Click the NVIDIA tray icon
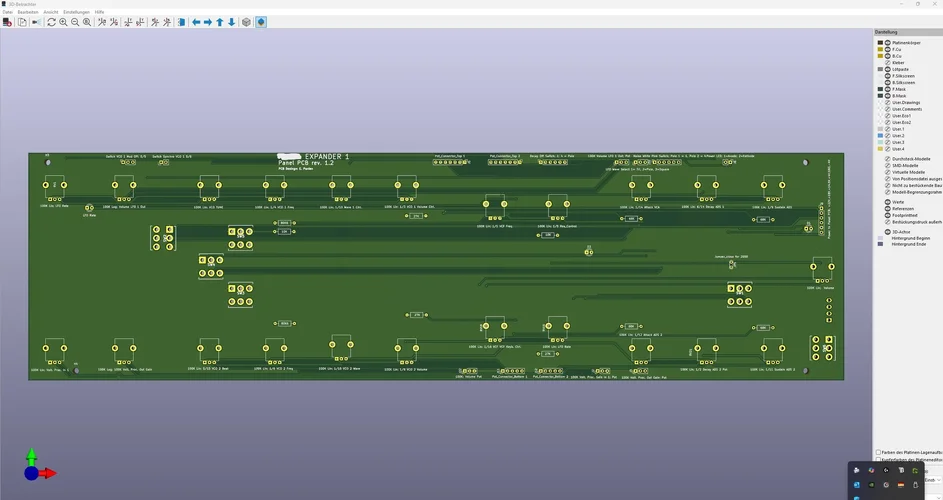Image resolution: width=943 pixels, height=500 pixels. (871, 485)
